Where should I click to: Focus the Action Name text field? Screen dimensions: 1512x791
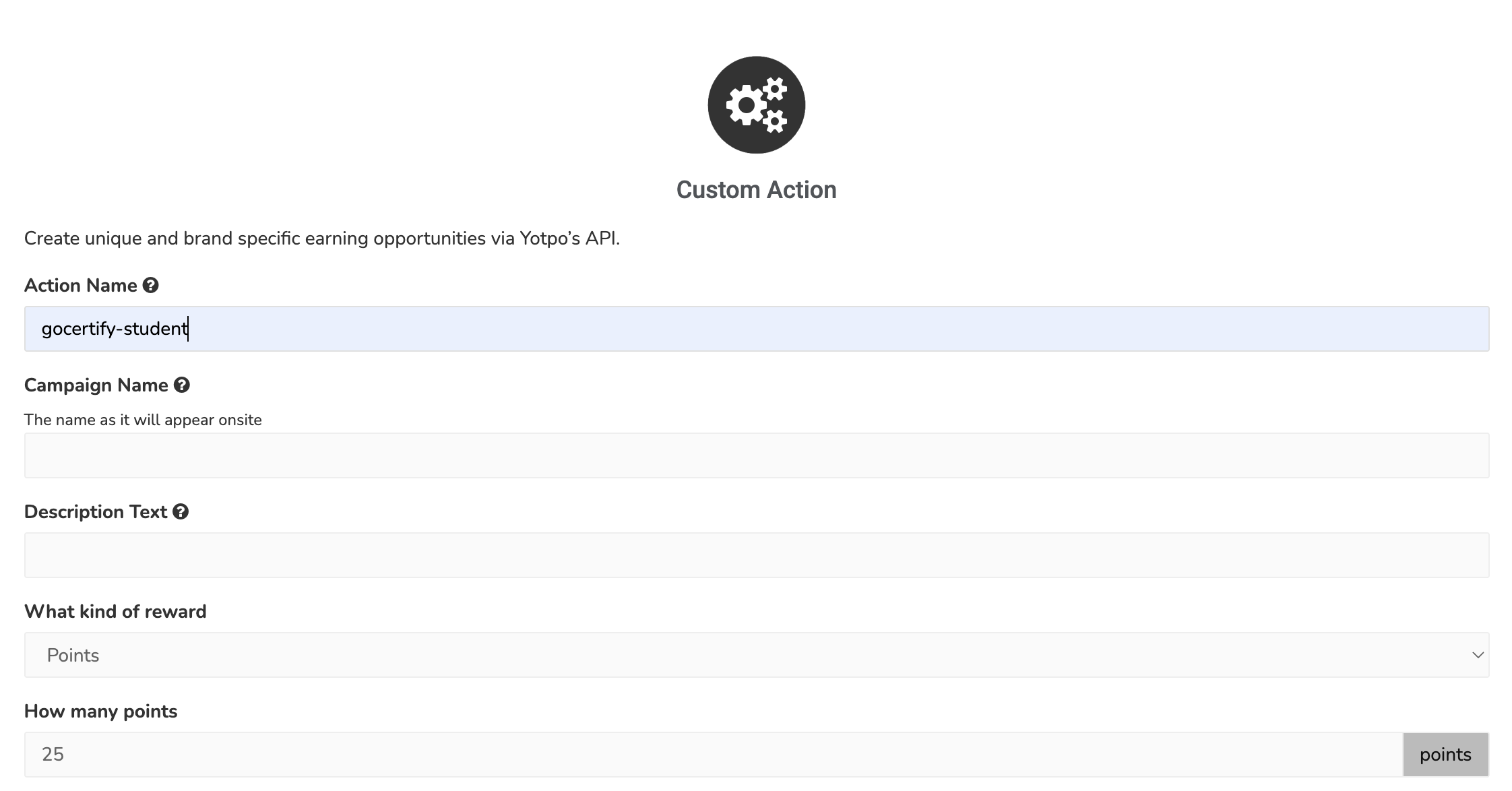(756, 329)
